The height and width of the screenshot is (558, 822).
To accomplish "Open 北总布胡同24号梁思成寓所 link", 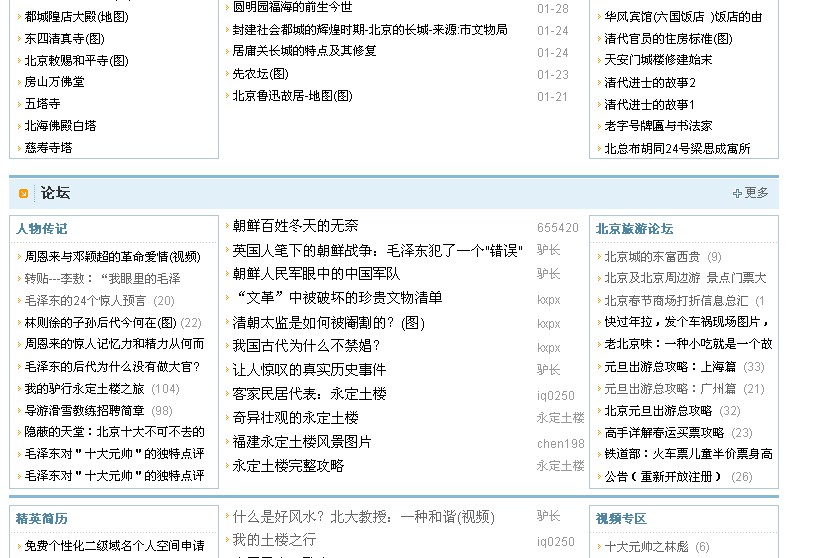I will coord(677,149).
